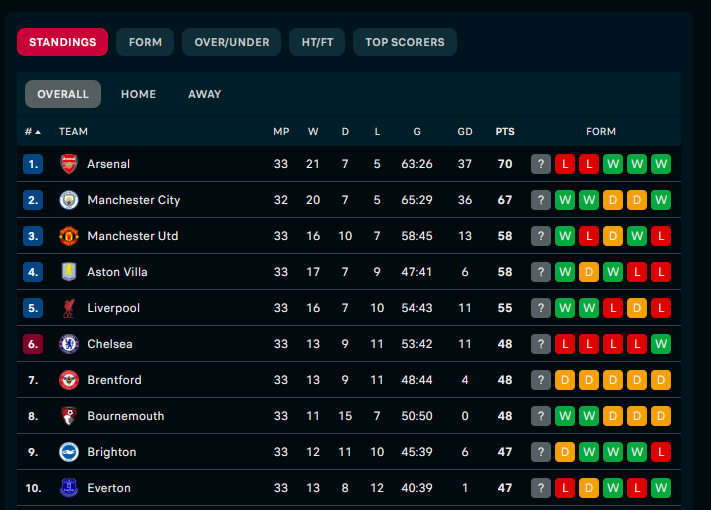The width and height of the screenshot is (711, 510).
Task: Switch to the HOME standings filter
Action: point(138,94)
